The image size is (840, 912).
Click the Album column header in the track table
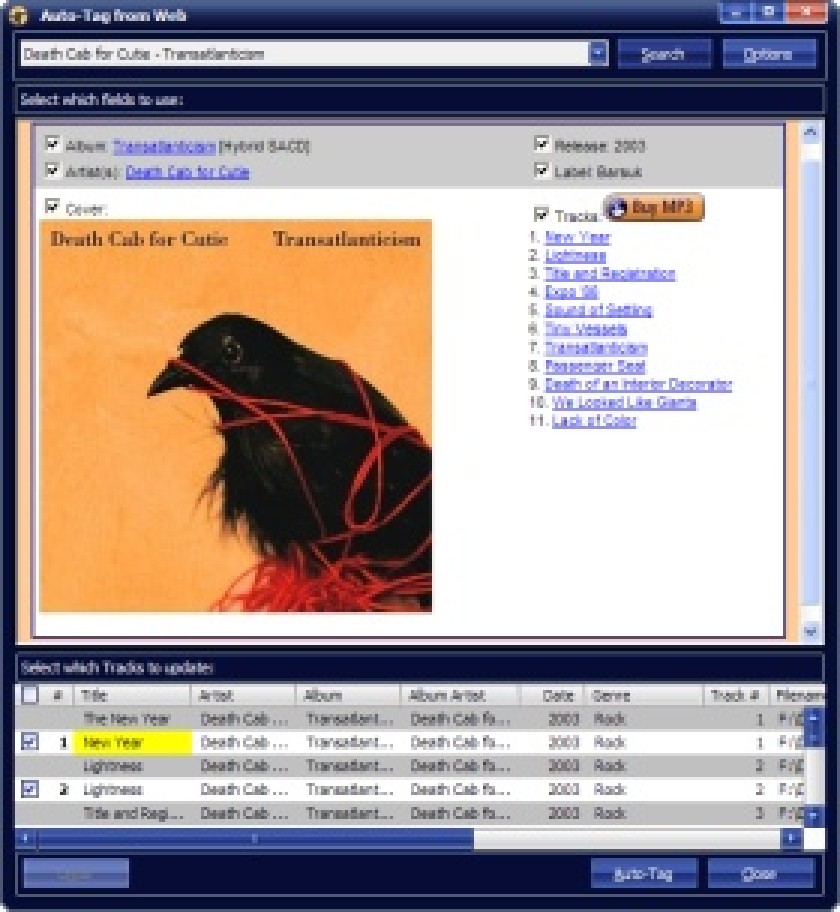348,695
